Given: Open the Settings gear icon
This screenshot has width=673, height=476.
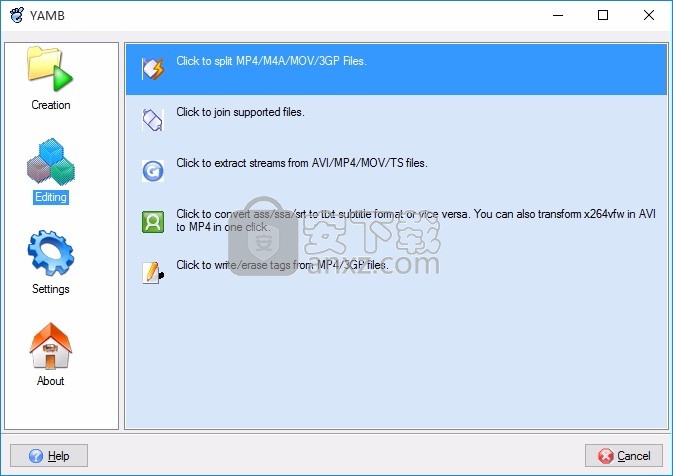Looking at the screenshot, I should pos(51,253).
